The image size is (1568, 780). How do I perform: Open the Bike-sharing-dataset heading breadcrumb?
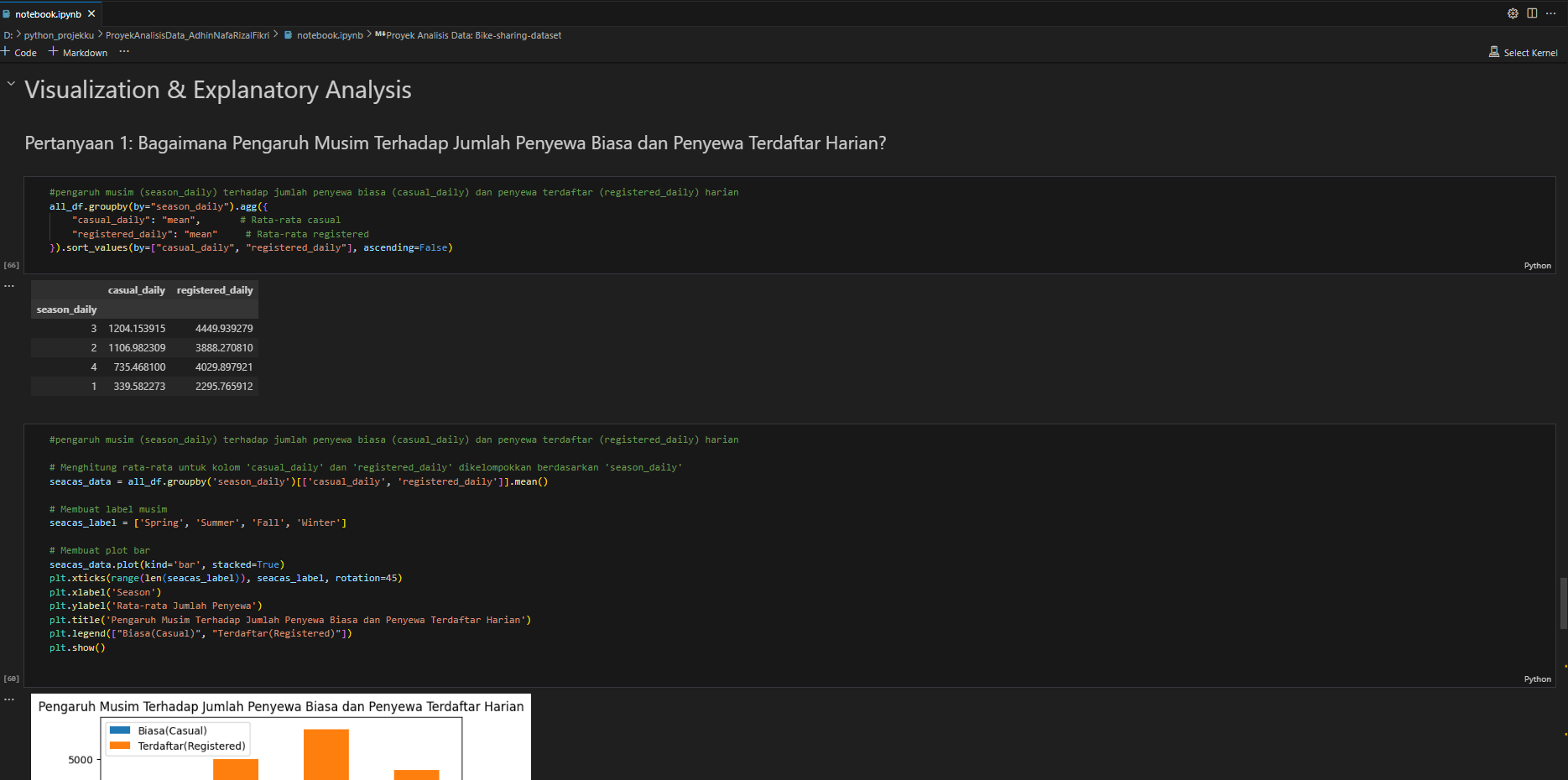(x=473, y=35)
